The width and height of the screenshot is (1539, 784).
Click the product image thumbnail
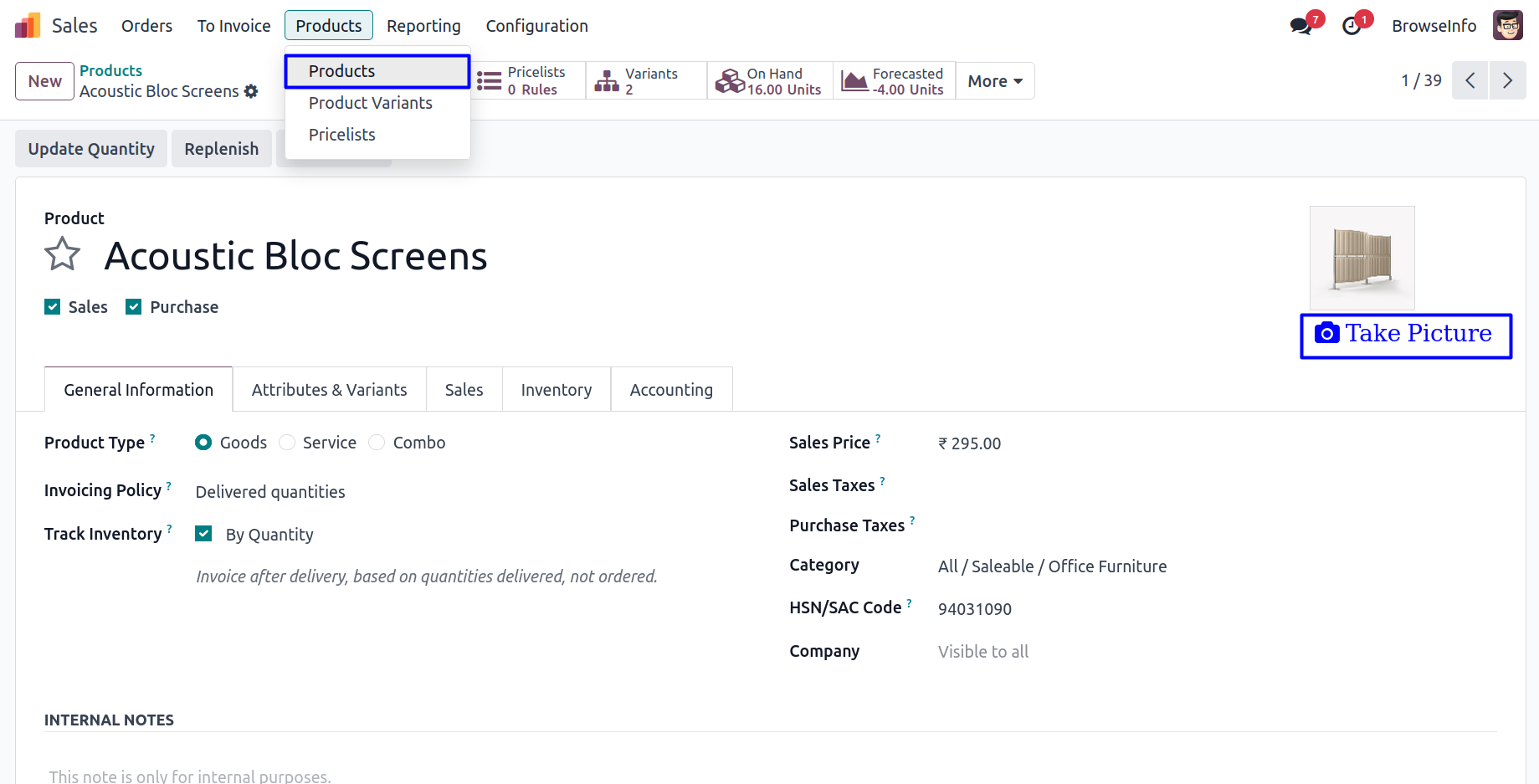[1362, 258]
